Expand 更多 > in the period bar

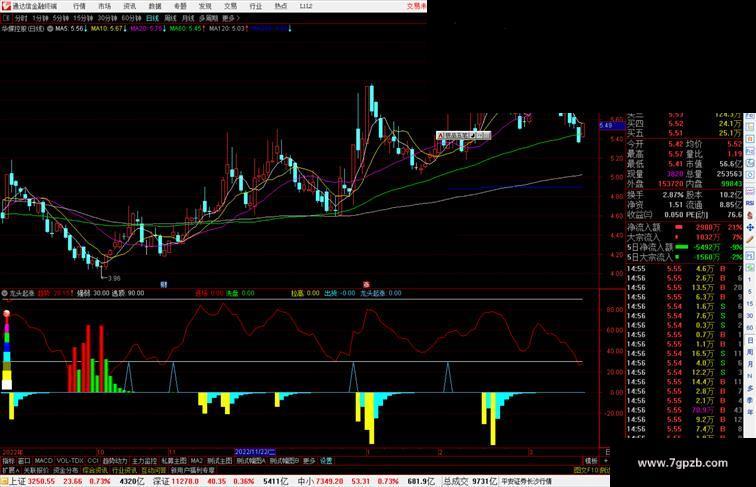[x=231, y=18]
